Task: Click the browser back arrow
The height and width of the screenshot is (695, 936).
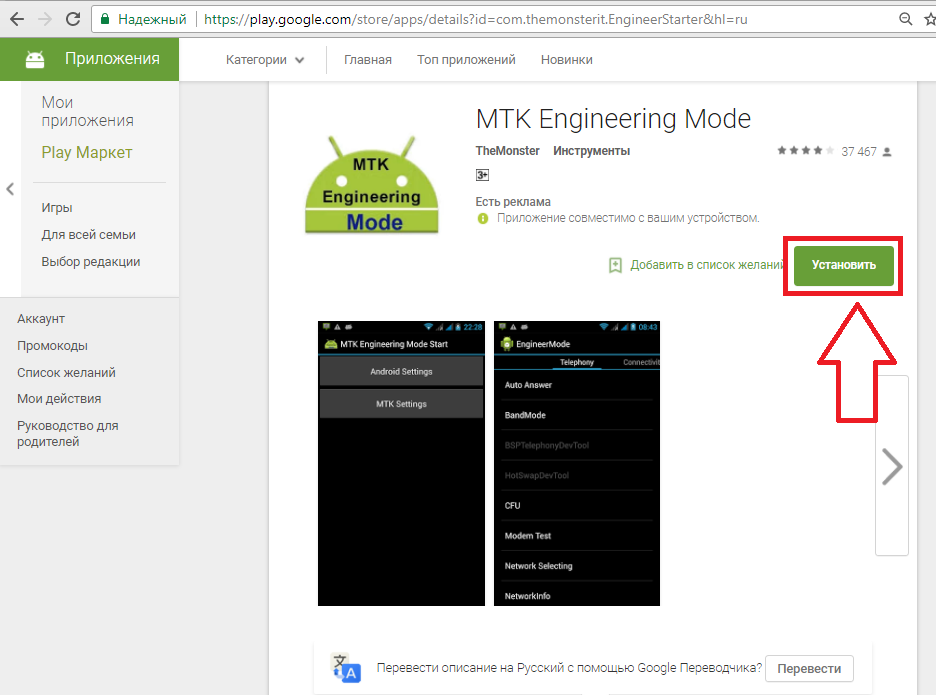Action: [14, 19]
